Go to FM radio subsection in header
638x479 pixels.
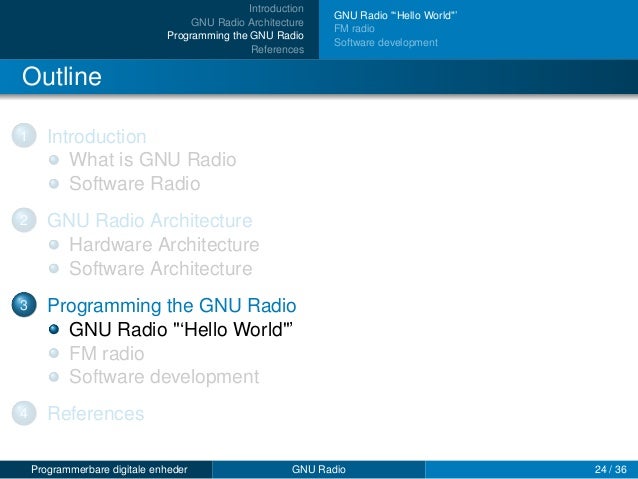tap(354, 28)
